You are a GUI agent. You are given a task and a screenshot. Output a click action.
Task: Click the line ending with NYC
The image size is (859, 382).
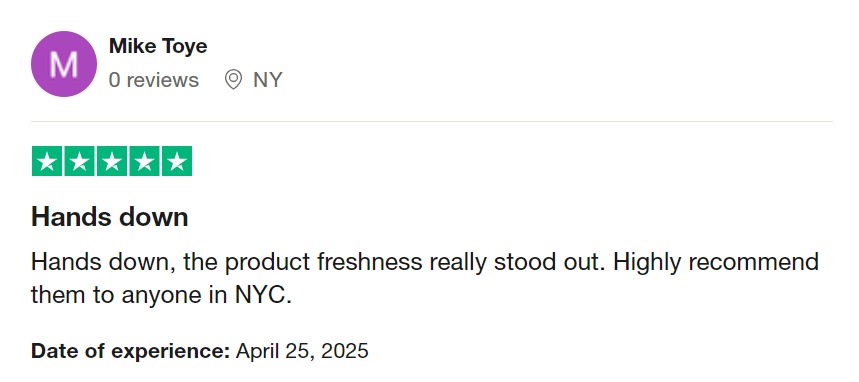pos(161,295)
